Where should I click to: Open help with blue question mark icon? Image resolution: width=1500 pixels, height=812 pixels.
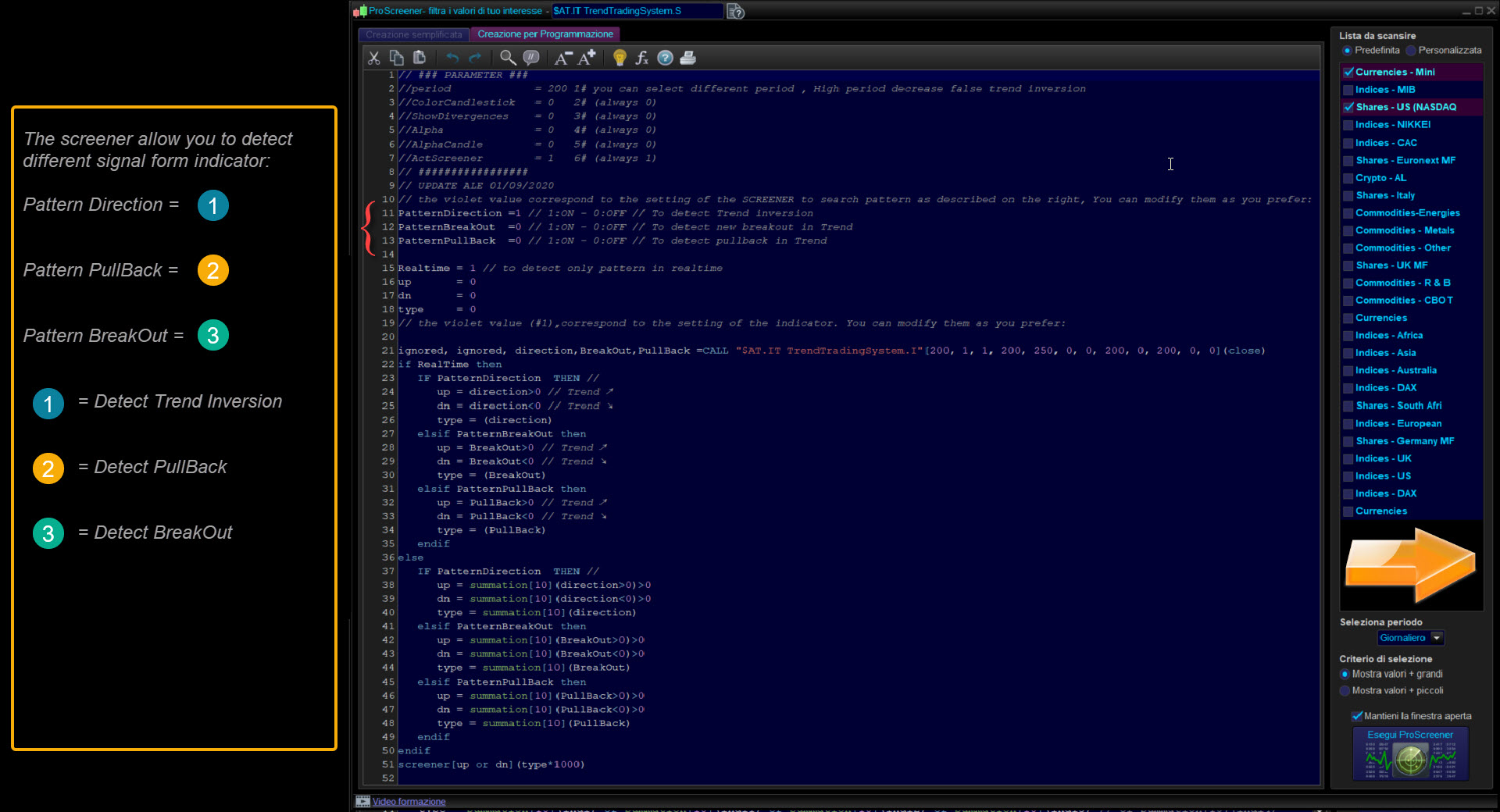point(666,58)
